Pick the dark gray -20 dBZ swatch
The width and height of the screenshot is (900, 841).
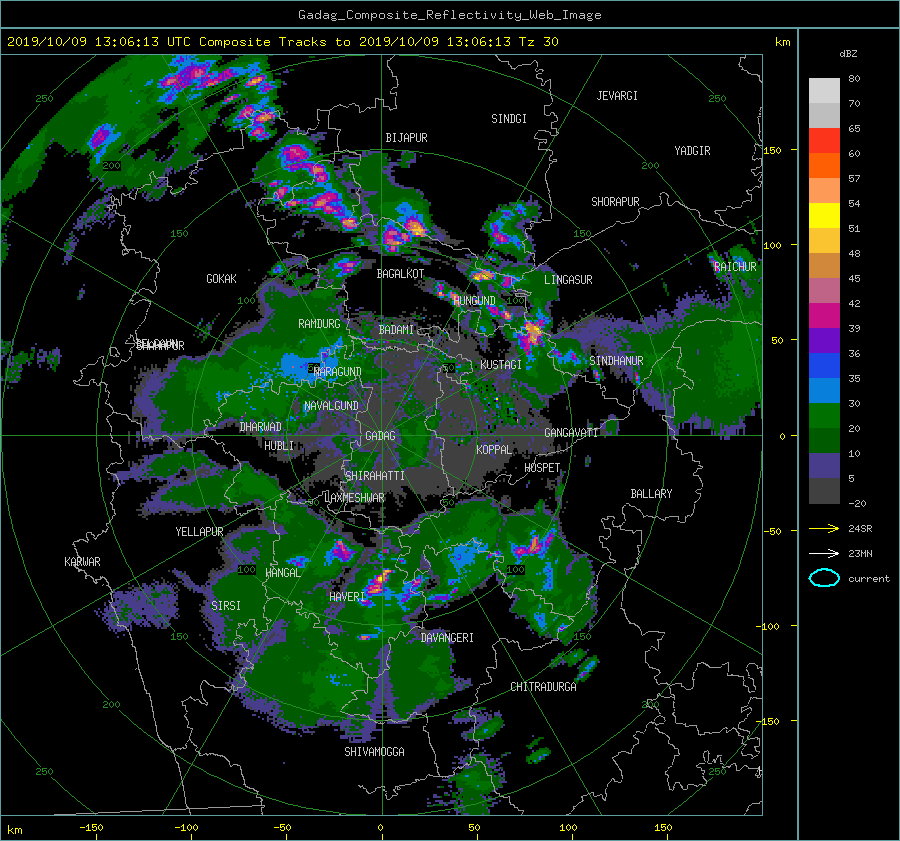coord(824,490)
